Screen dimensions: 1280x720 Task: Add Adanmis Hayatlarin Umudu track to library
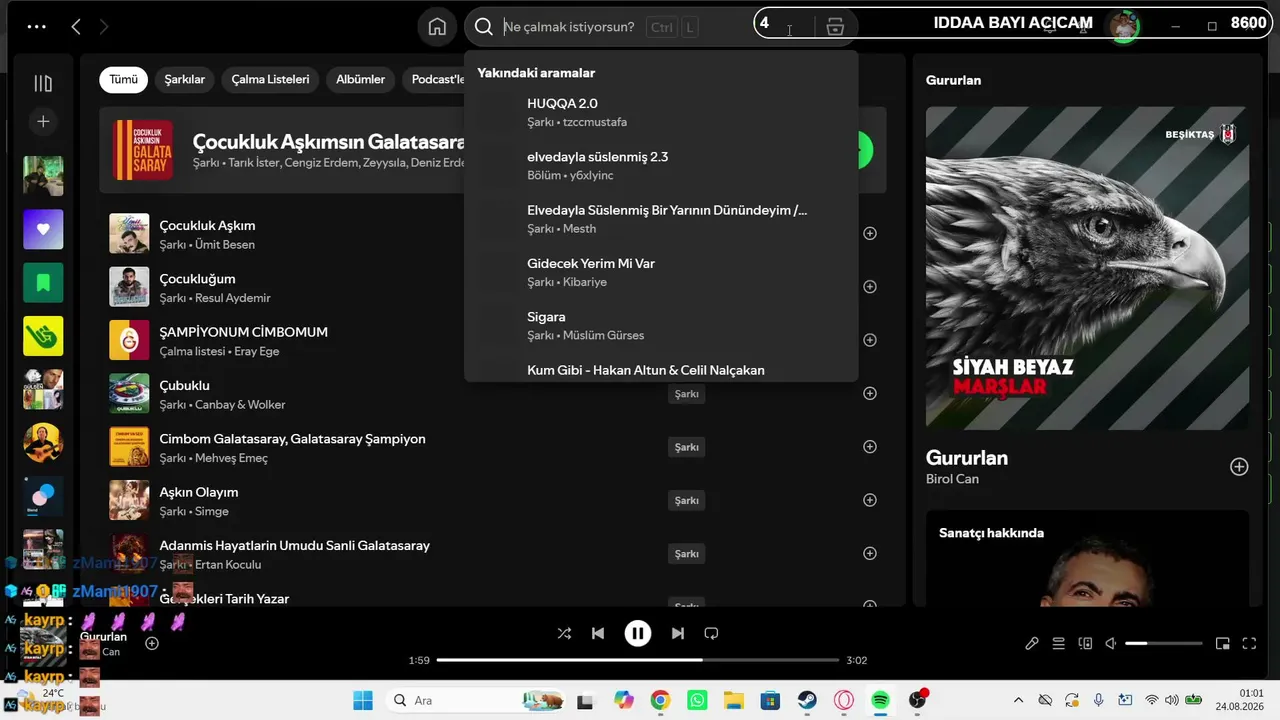pos(870,553)
